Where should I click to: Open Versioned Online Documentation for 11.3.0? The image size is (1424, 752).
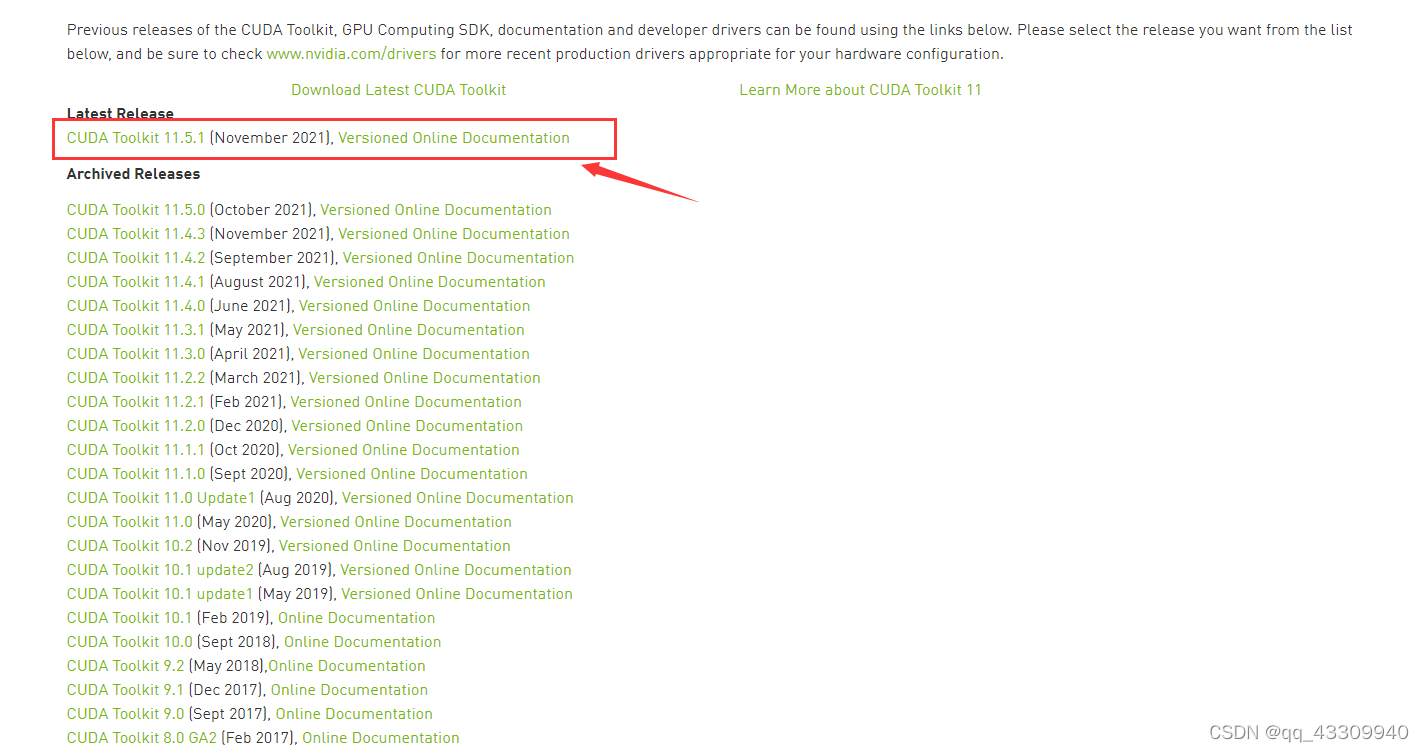coord(414,354)
